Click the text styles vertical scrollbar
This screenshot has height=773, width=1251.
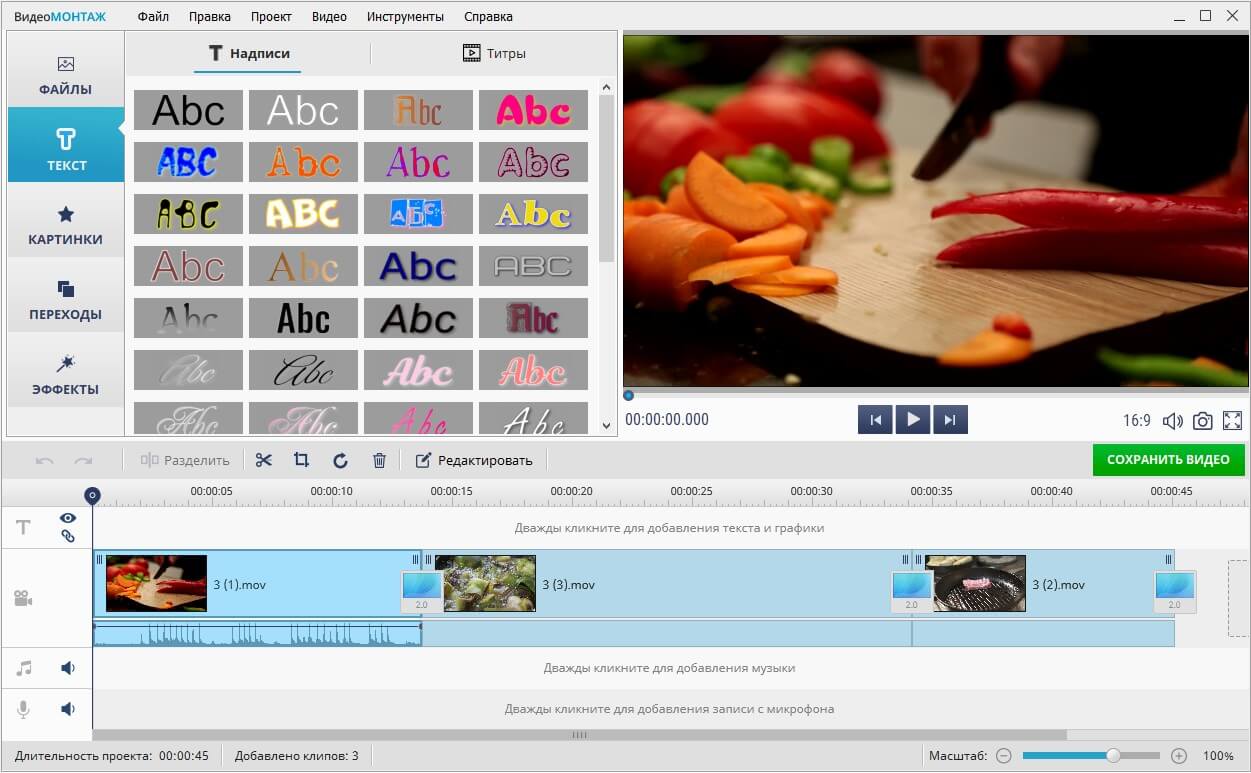606,178
